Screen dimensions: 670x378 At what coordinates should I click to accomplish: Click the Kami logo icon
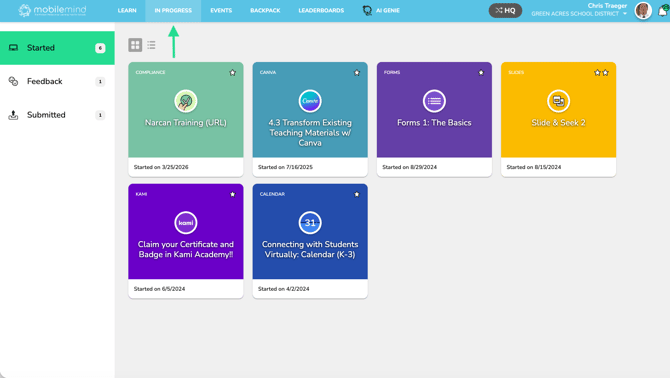tap(185, 223)
